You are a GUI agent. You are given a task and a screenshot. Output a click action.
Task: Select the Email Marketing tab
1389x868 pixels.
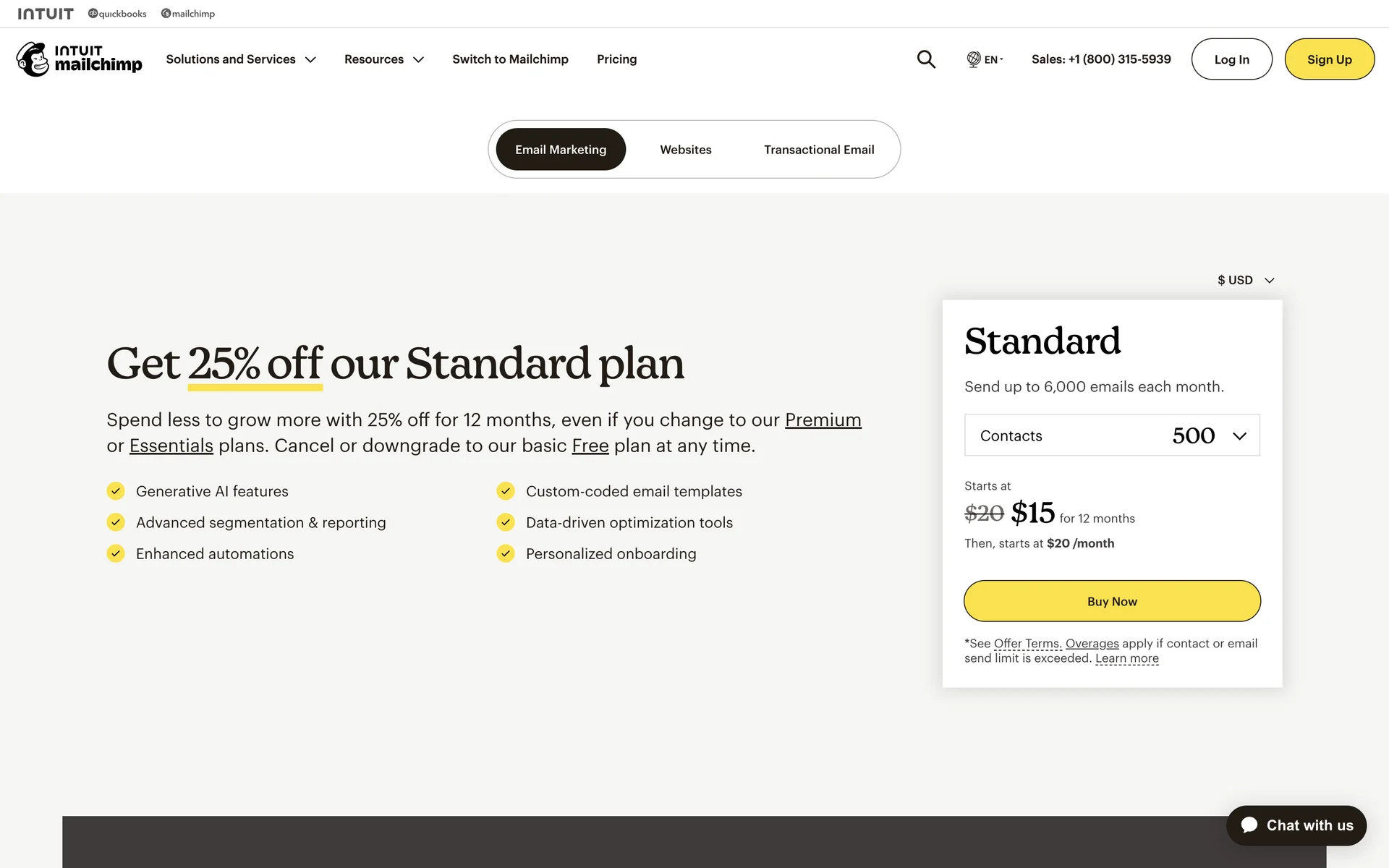pyautogui.click(x=561, y=150)
